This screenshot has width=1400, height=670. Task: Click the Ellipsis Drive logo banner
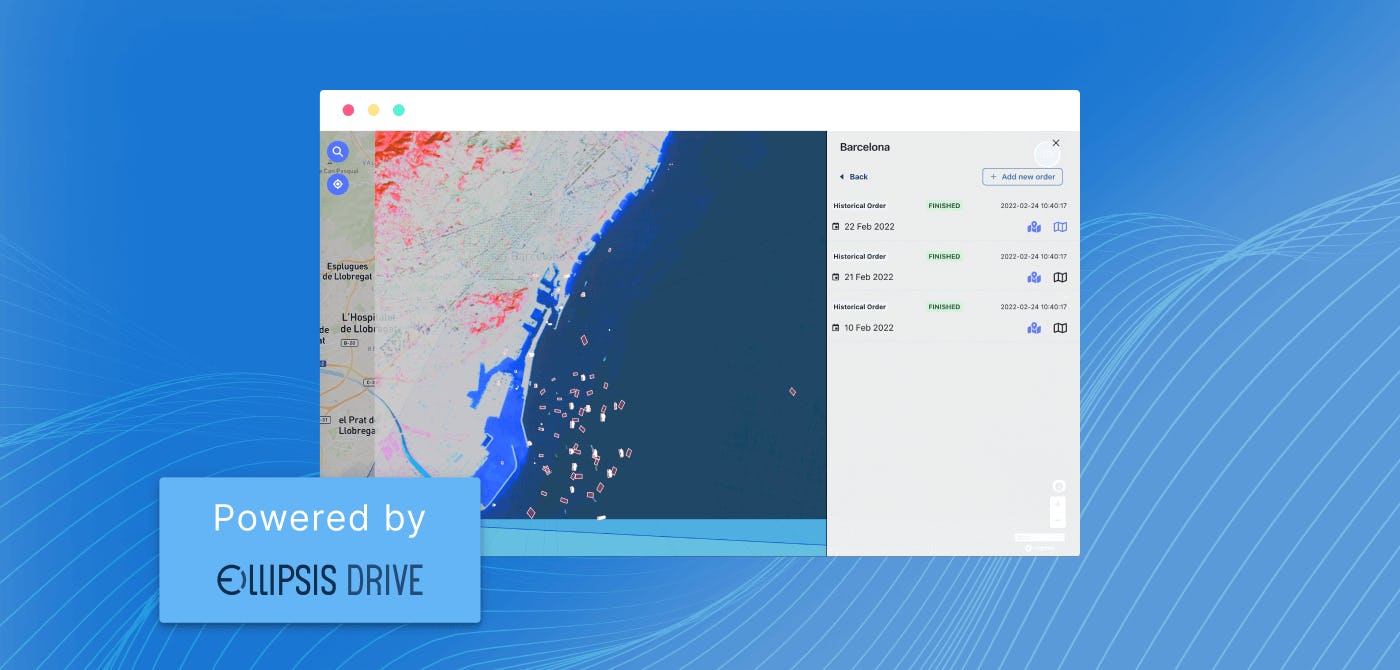point(320,550)
